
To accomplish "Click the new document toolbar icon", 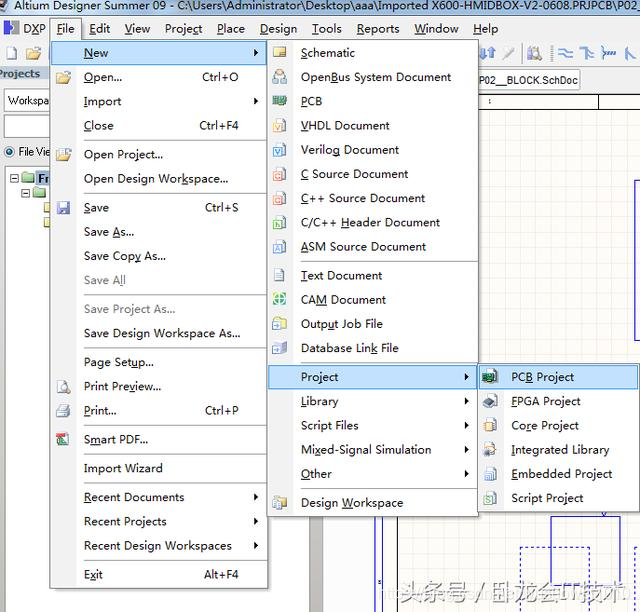I will click(x=11, y=53).
